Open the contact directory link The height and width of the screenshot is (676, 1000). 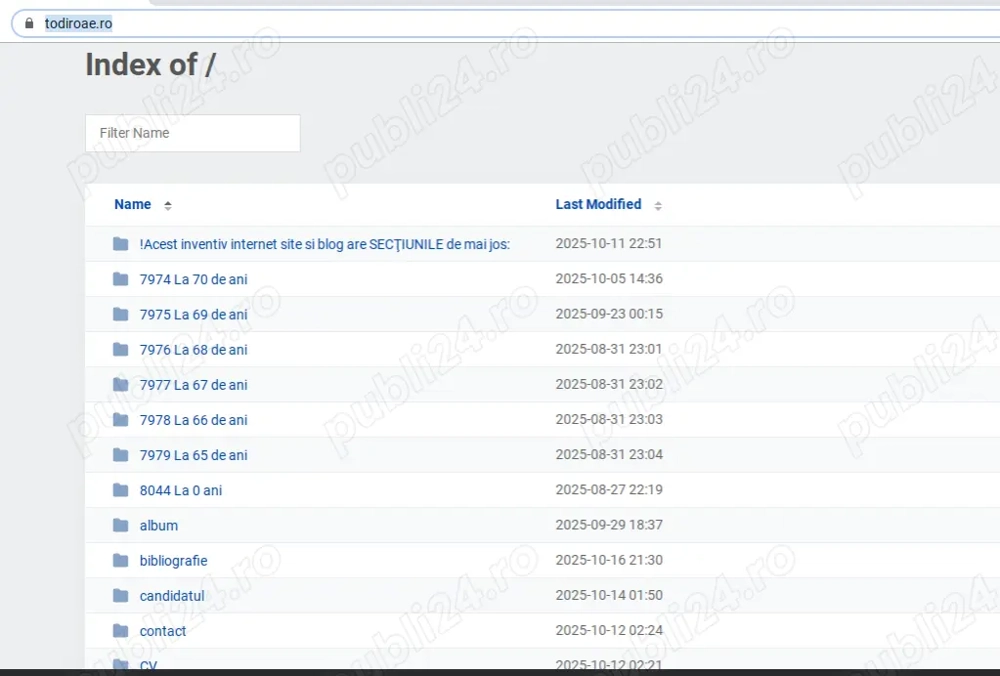[163, 630]
